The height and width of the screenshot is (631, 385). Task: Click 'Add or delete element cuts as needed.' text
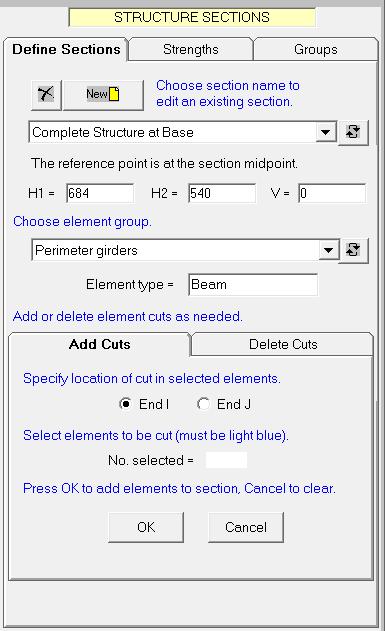128,316
